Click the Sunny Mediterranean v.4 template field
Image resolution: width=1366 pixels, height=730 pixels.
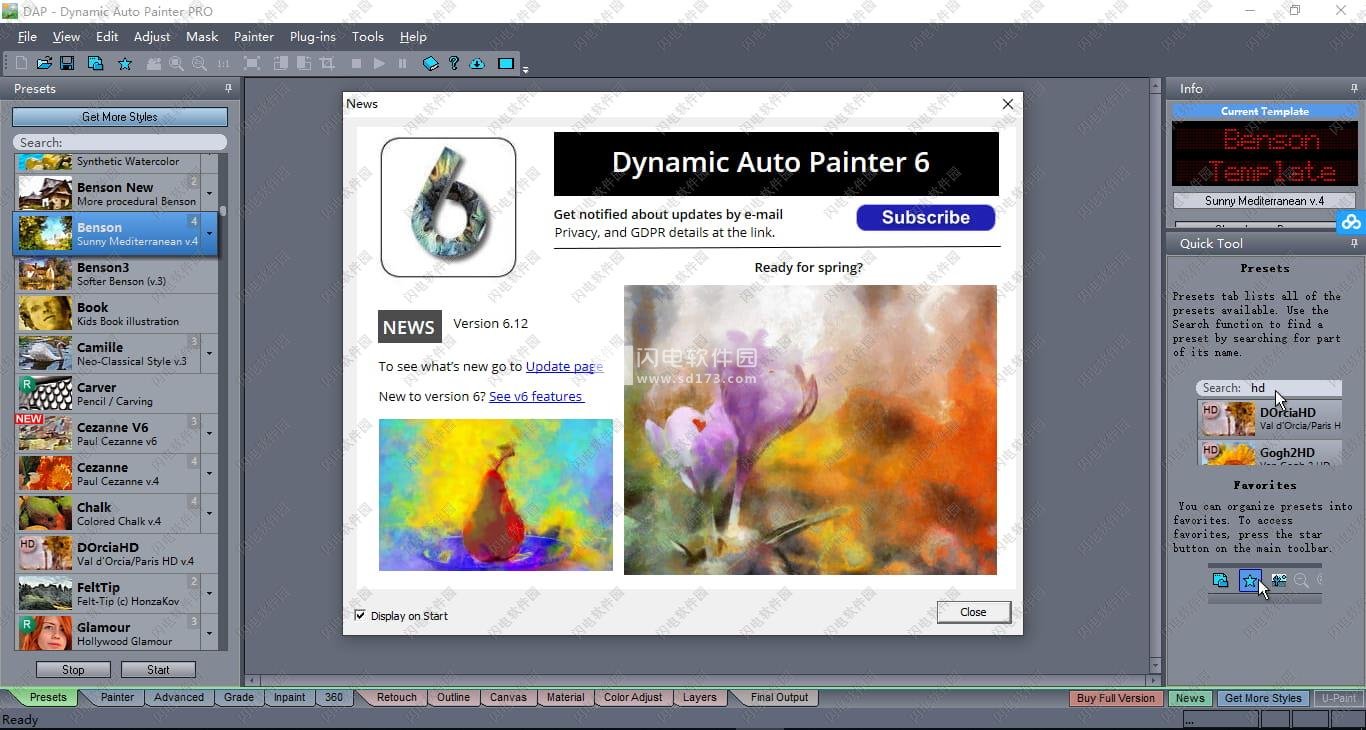(x=1264, y=201)
